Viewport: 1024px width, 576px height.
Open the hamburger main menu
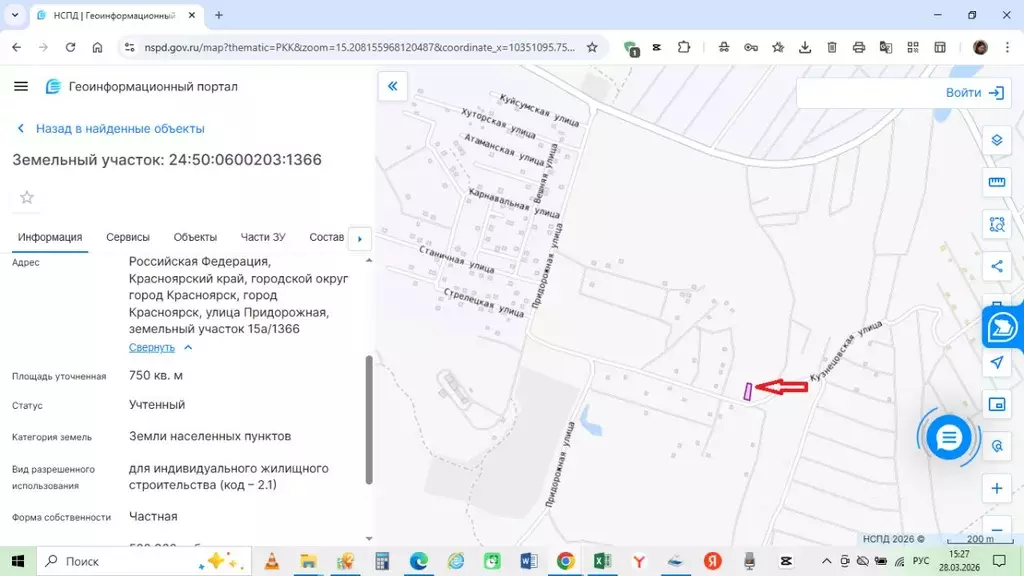tap(21, 87)
